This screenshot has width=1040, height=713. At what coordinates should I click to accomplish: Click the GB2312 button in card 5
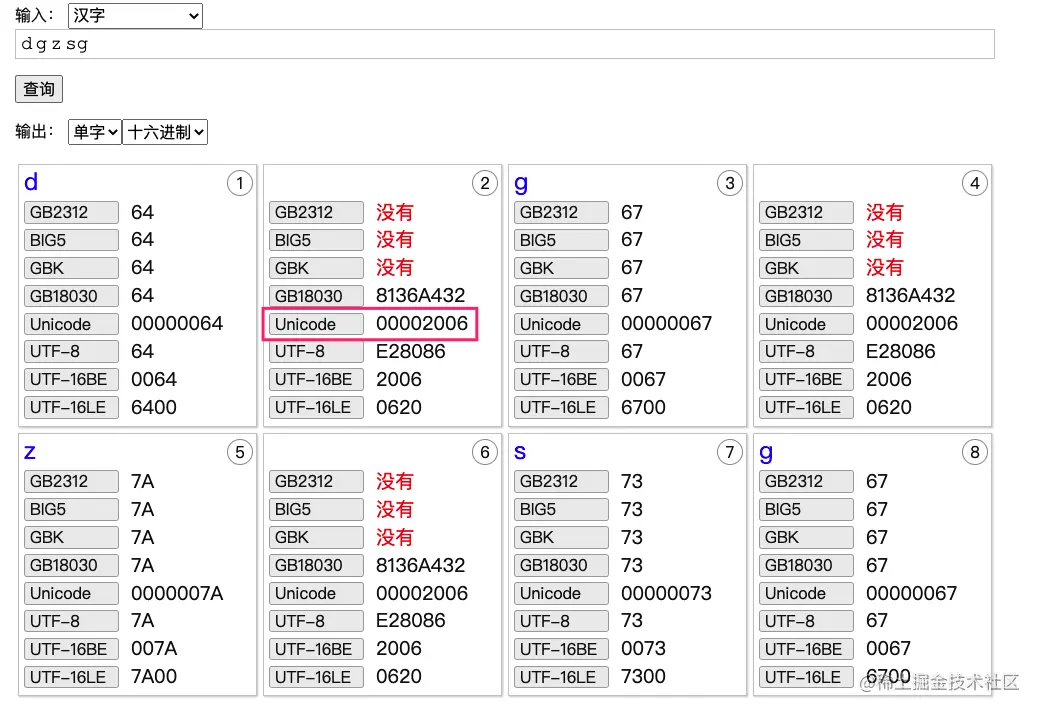(x=72, y=482)
